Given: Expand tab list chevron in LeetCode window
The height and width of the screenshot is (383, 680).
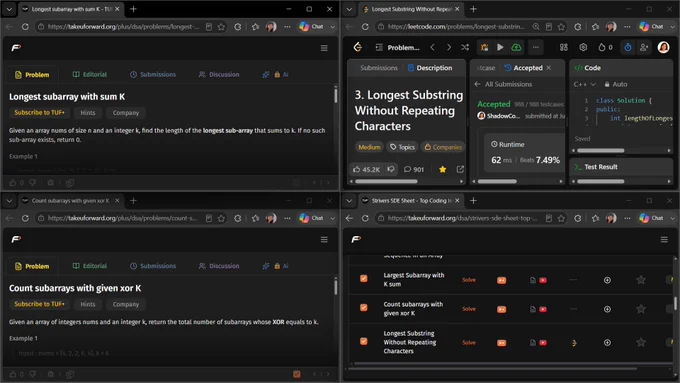Looking at the screenshot, I should point(349,9).
